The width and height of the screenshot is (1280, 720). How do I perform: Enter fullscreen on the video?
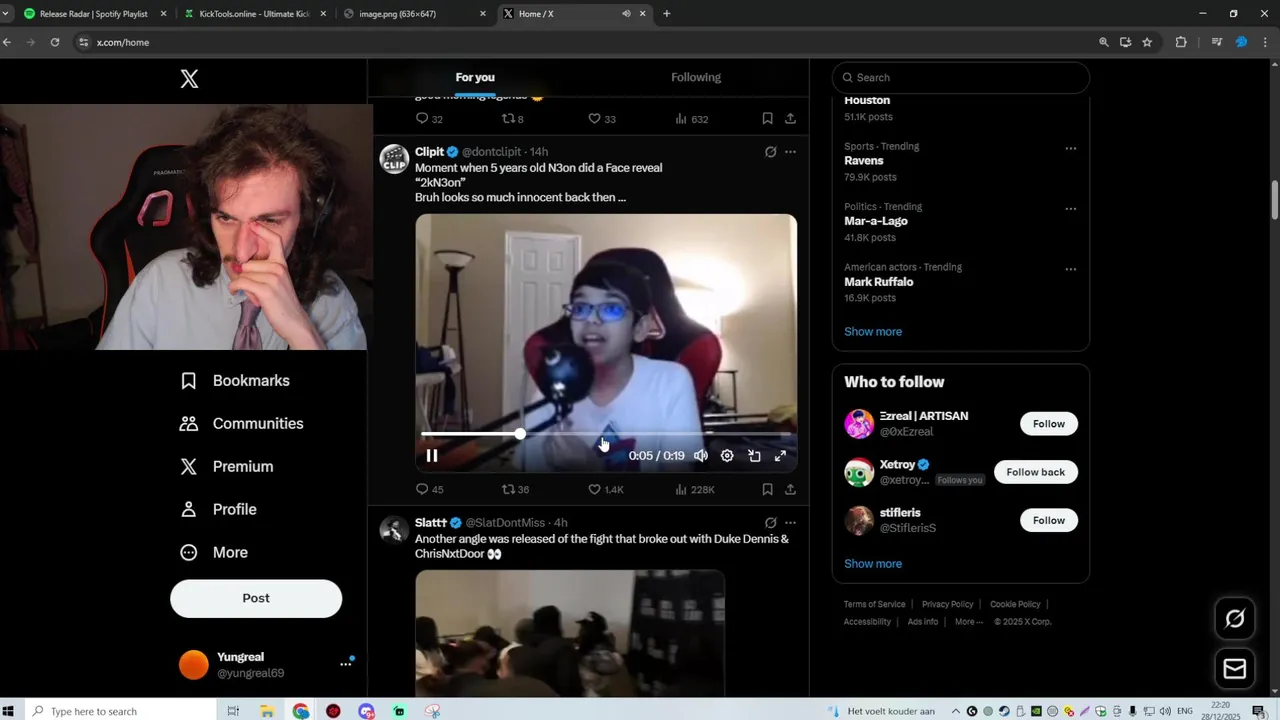780,456
